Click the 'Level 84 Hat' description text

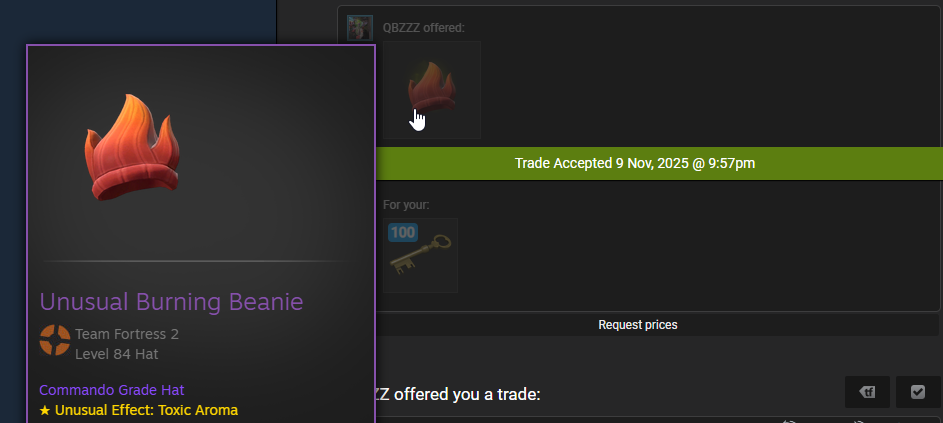(x=117, y=354)
